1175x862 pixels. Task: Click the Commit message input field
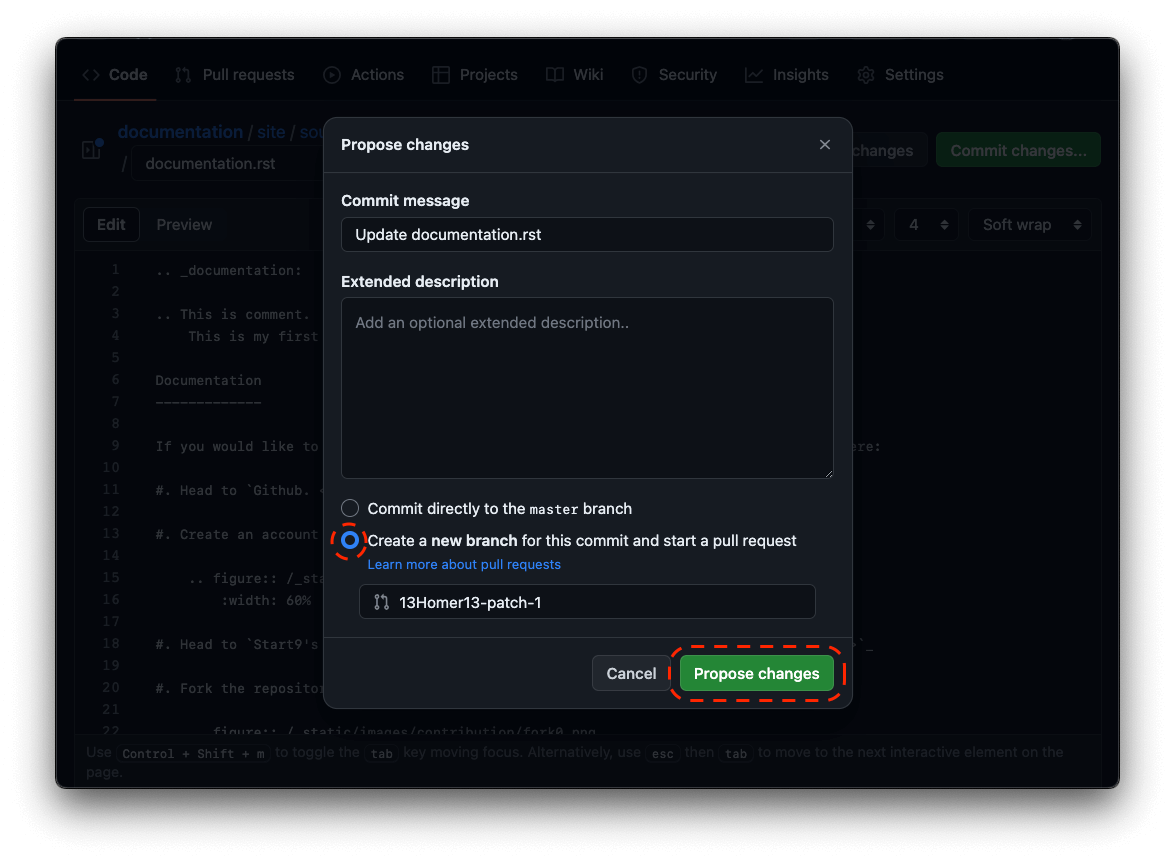(587, 235)
